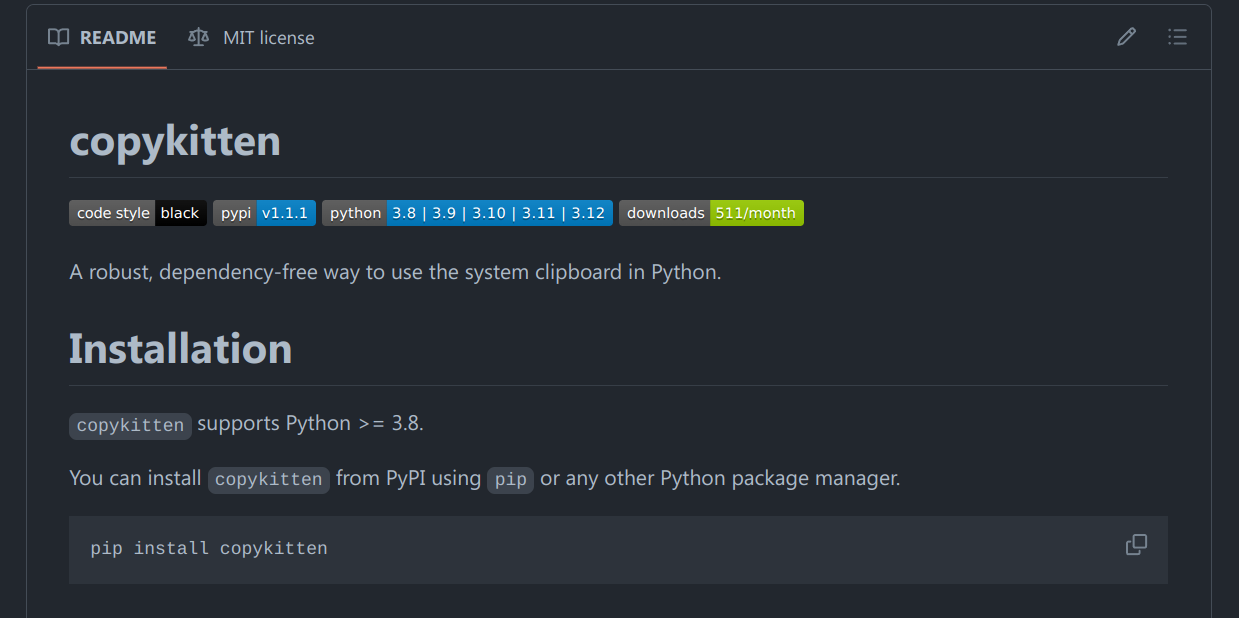Click the book icon beside README

point(59,38)
